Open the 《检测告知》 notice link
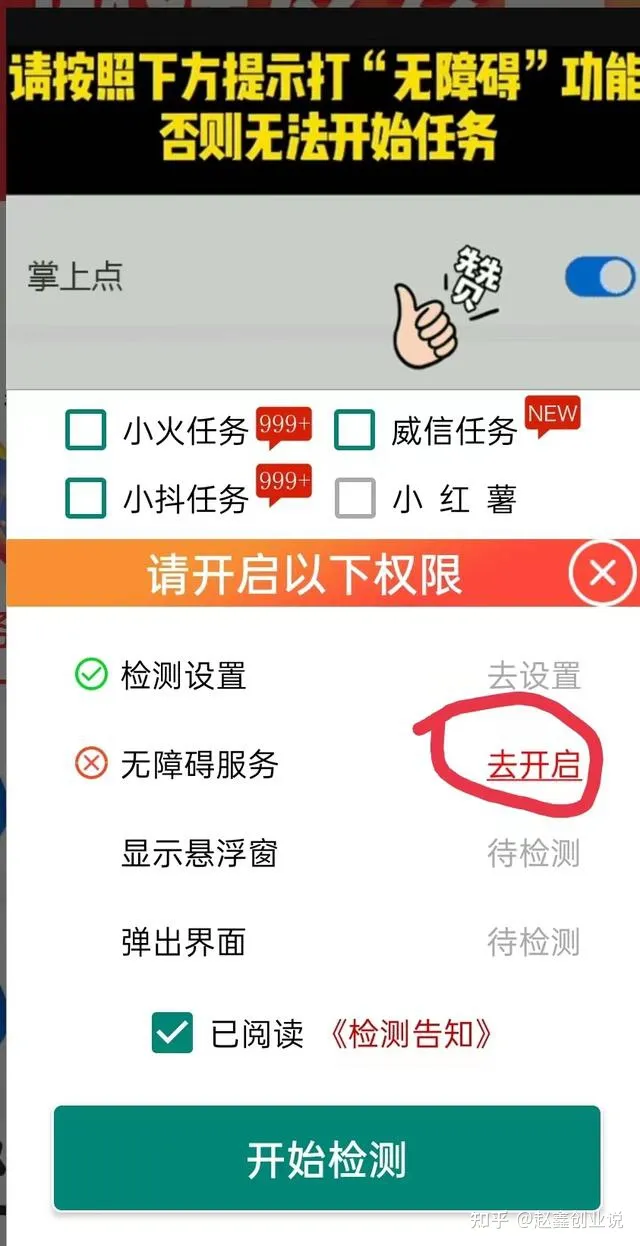This screenshot has height=1246, width=640. 409,1034
